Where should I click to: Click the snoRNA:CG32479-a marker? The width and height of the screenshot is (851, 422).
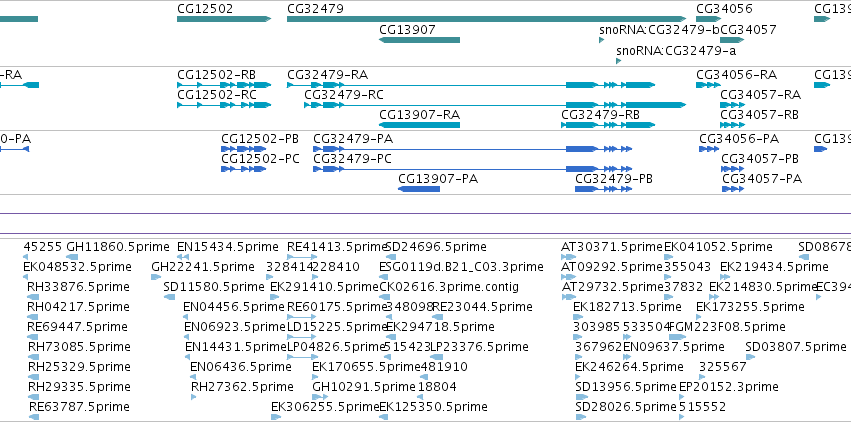tap(618, 61)
